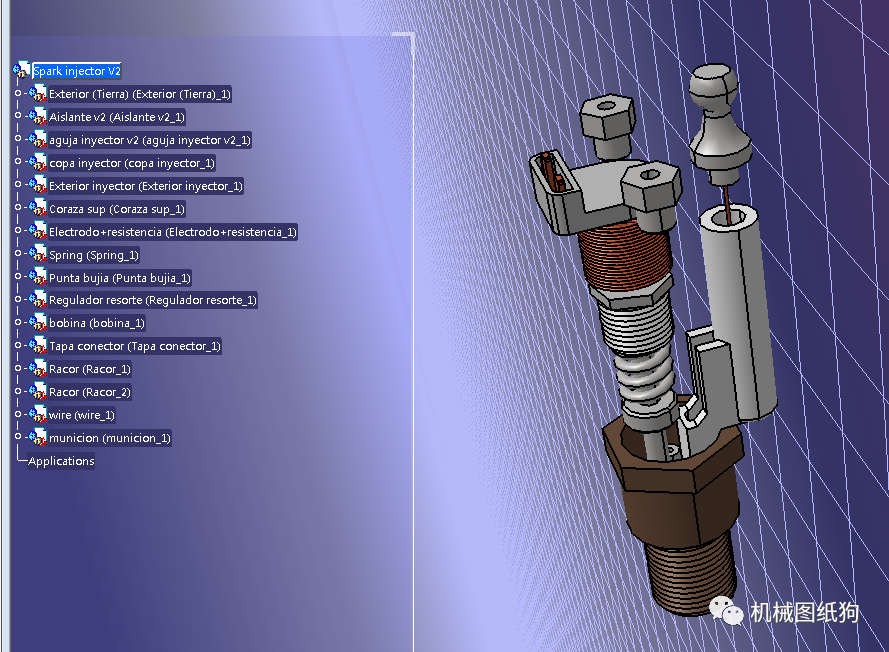Click the Aislante v2 component icon
Screen dimensions: 889x652
click(x=37, y=116)
